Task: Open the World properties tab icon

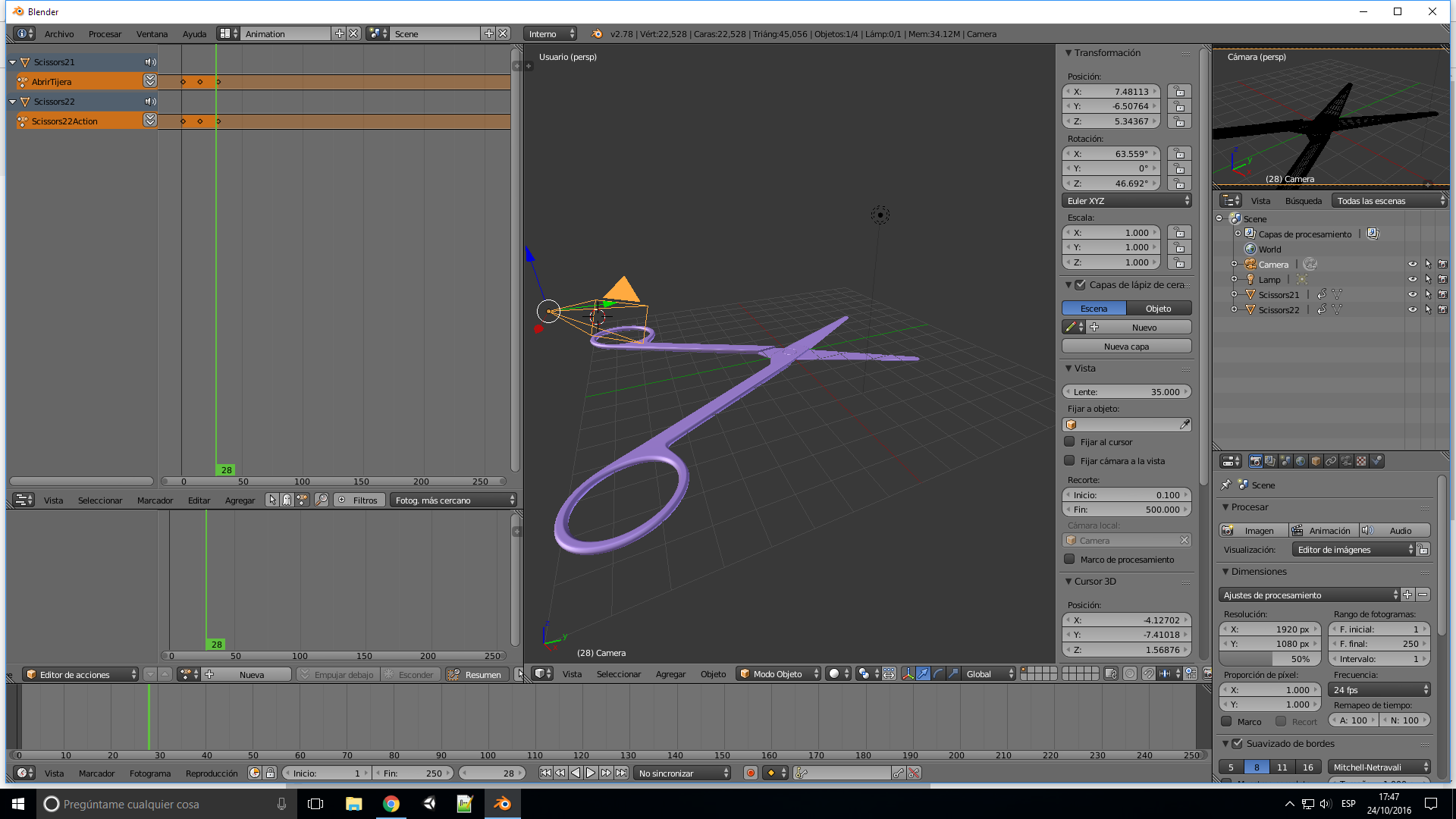Action: pyautogui.click(x=1301, y=461)
